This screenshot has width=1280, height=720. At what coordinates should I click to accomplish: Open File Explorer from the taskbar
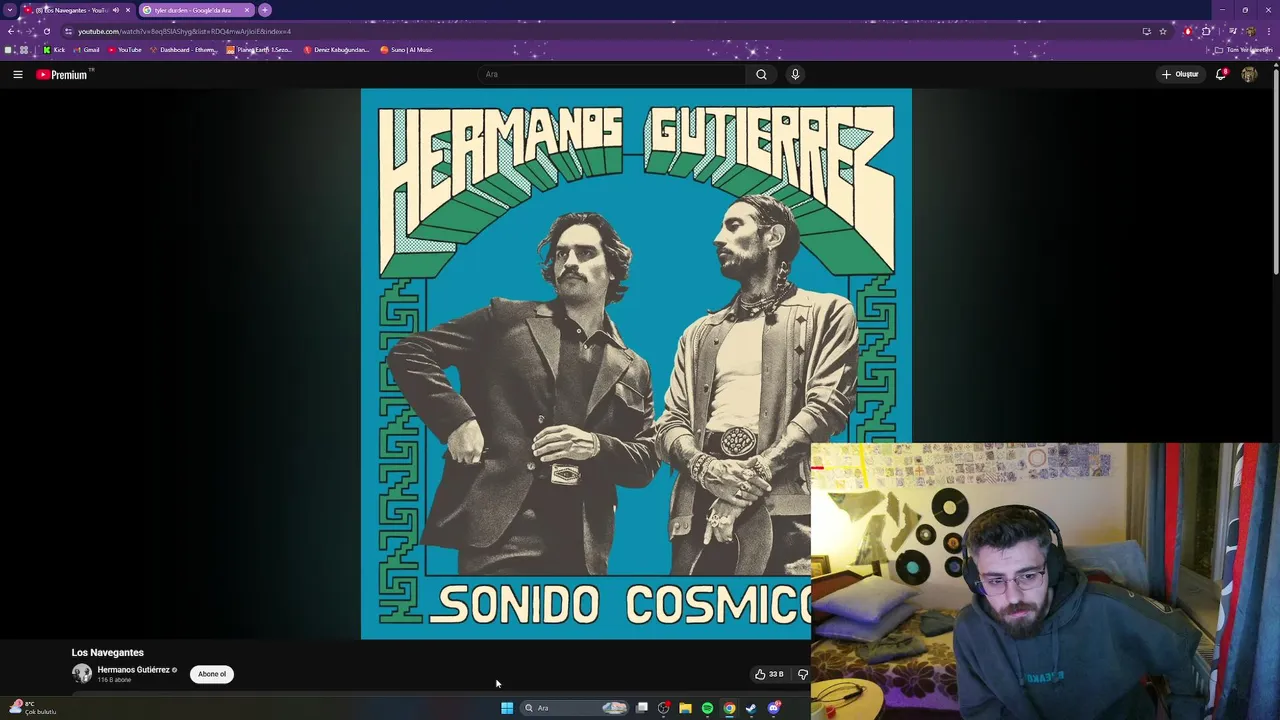[685, 708]
